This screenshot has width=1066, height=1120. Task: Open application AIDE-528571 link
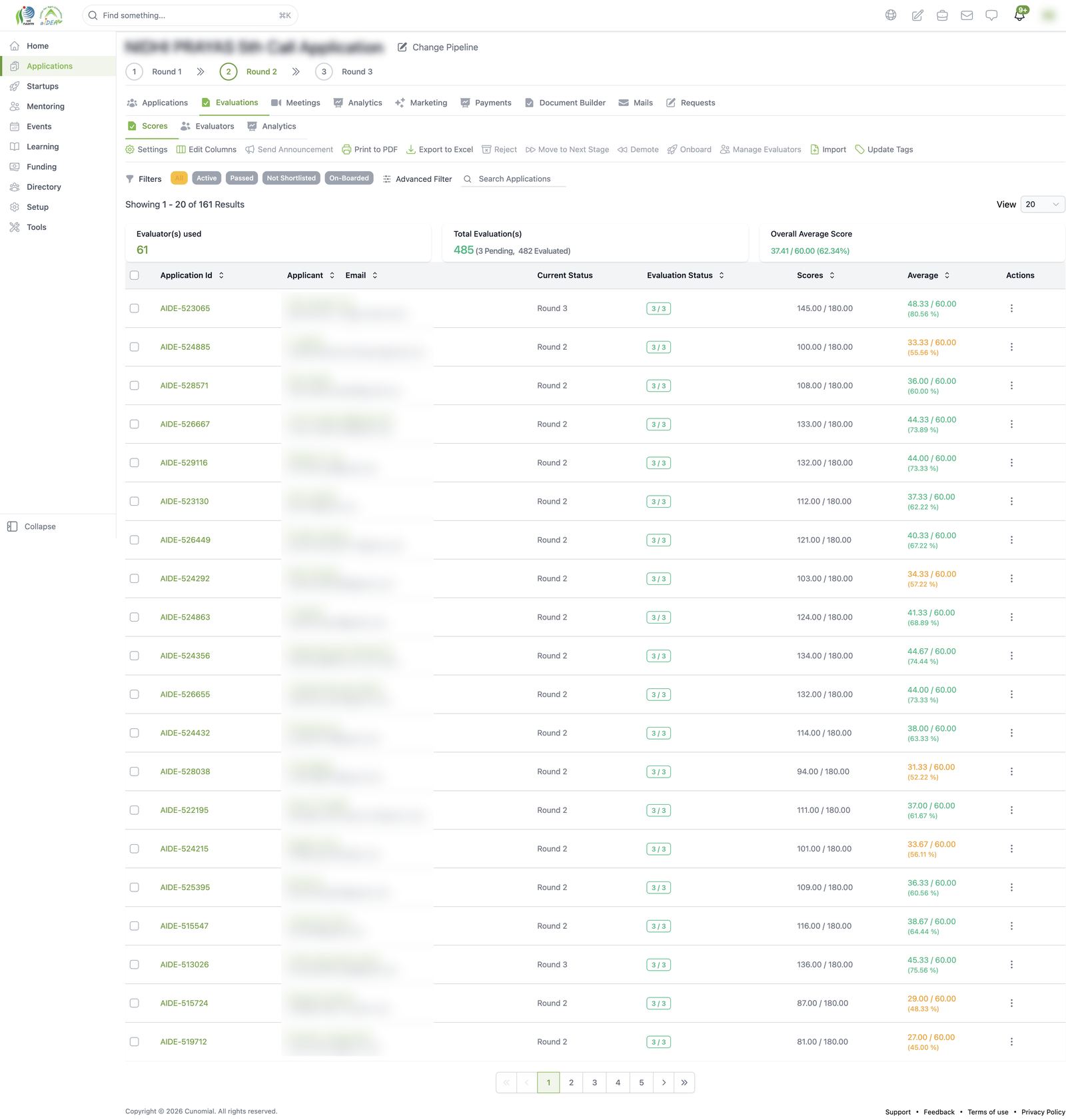click(x=185, y=386)
